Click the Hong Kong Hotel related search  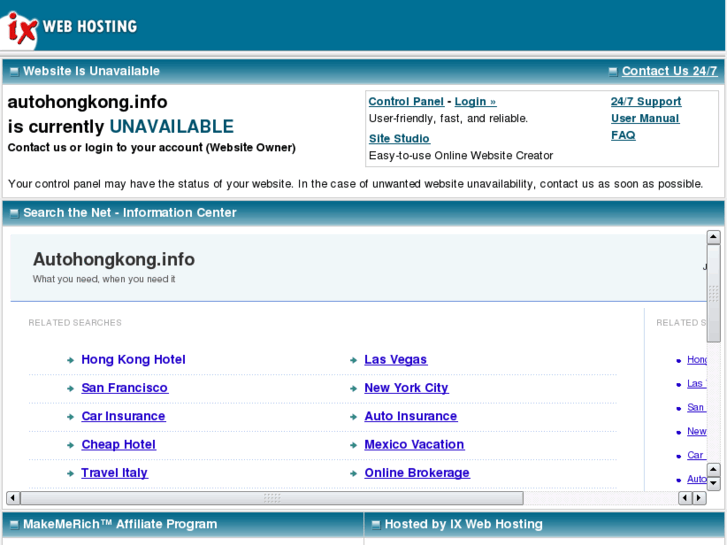[x=134, y=359]
